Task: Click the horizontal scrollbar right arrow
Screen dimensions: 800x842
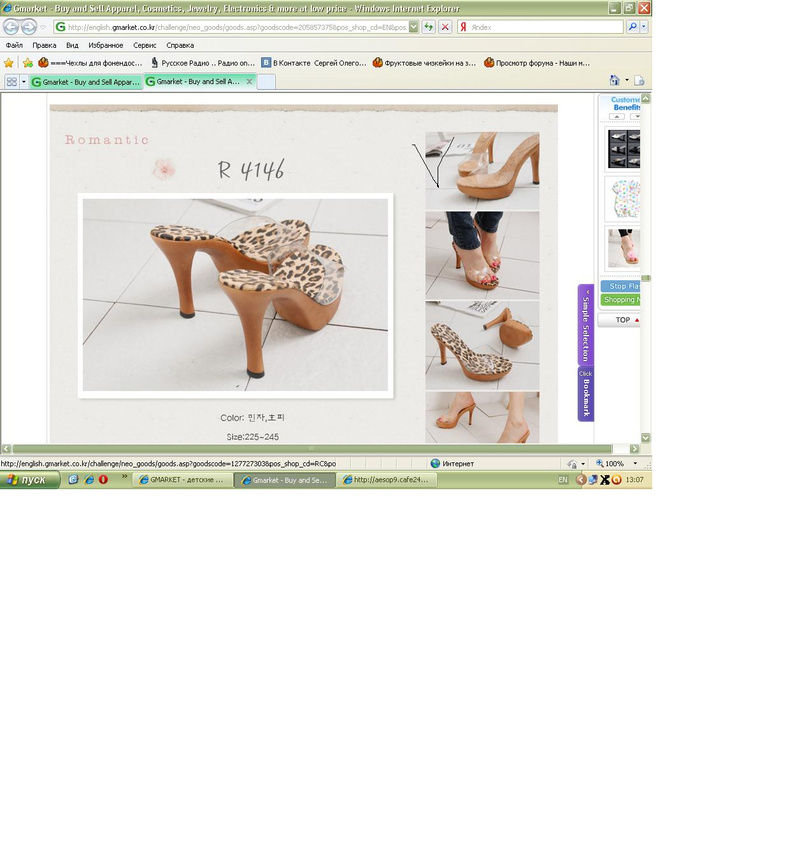Action: click(x=634, y=448)
